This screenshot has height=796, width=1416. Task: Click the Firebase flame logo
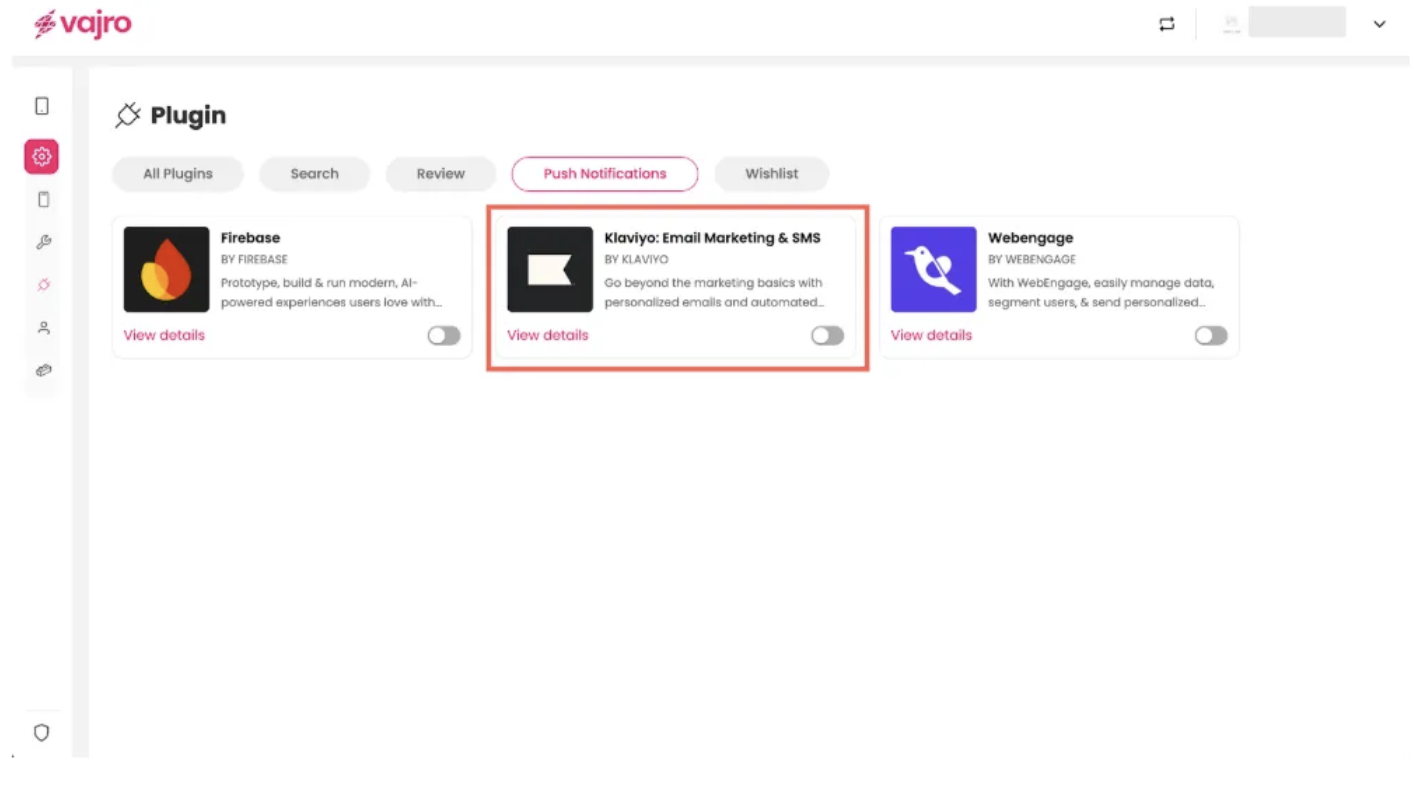click(x=166, y=269)
